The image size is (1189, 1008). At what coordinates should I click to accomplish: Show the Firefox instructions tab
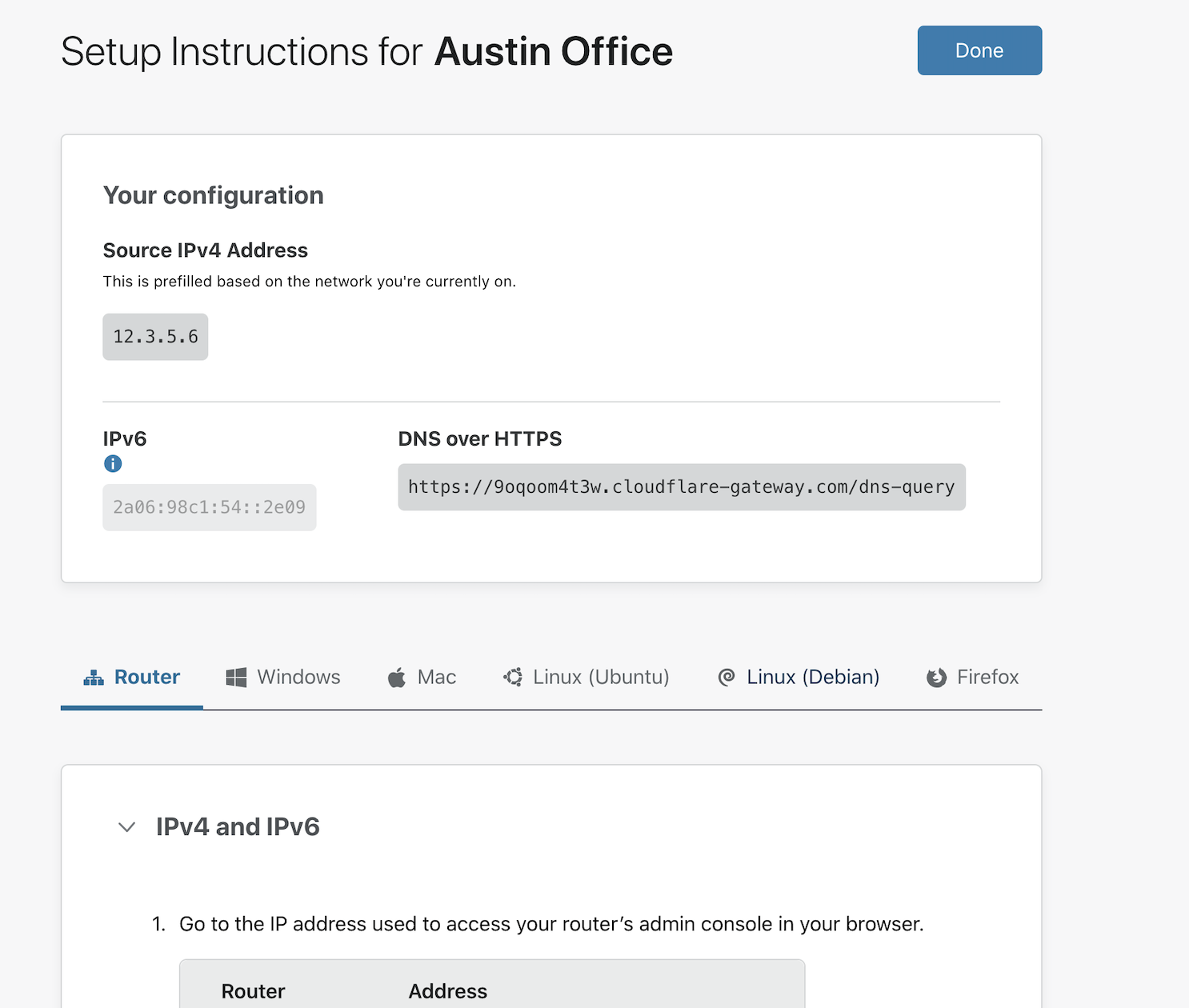click(x=987, y=677)
